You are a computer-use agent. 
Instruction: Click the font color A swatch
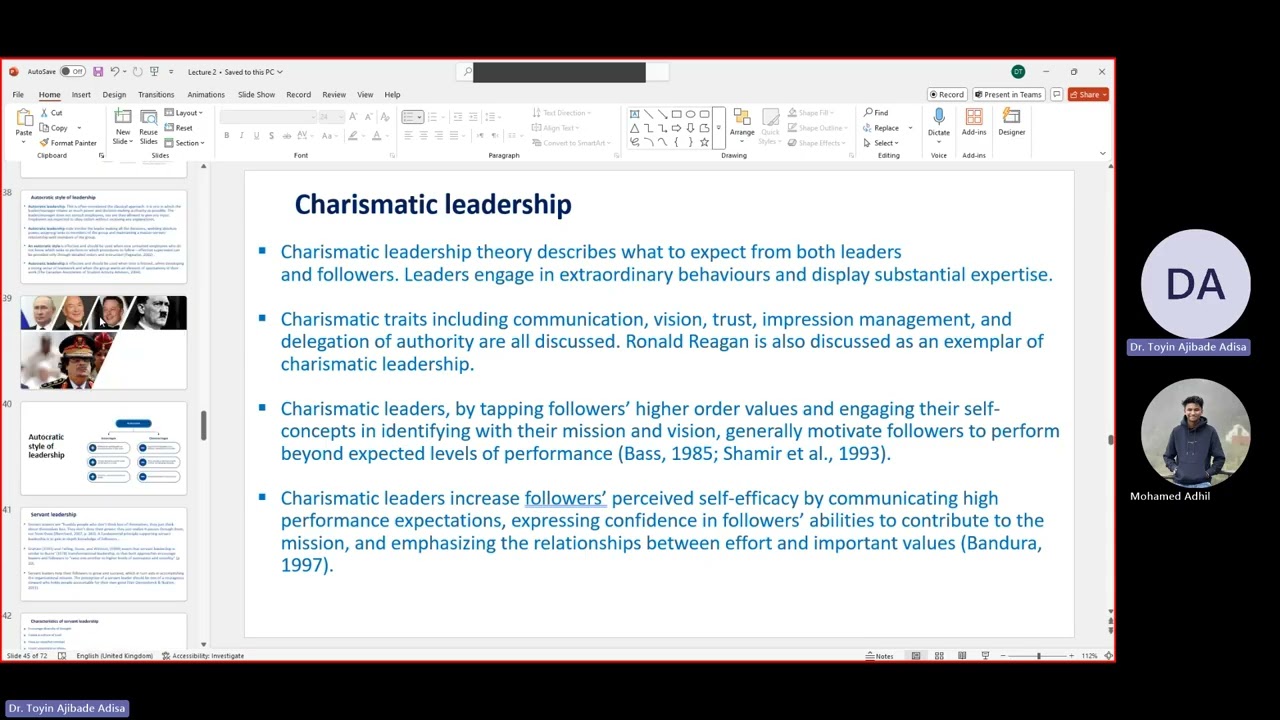click(x=376, y=136)
